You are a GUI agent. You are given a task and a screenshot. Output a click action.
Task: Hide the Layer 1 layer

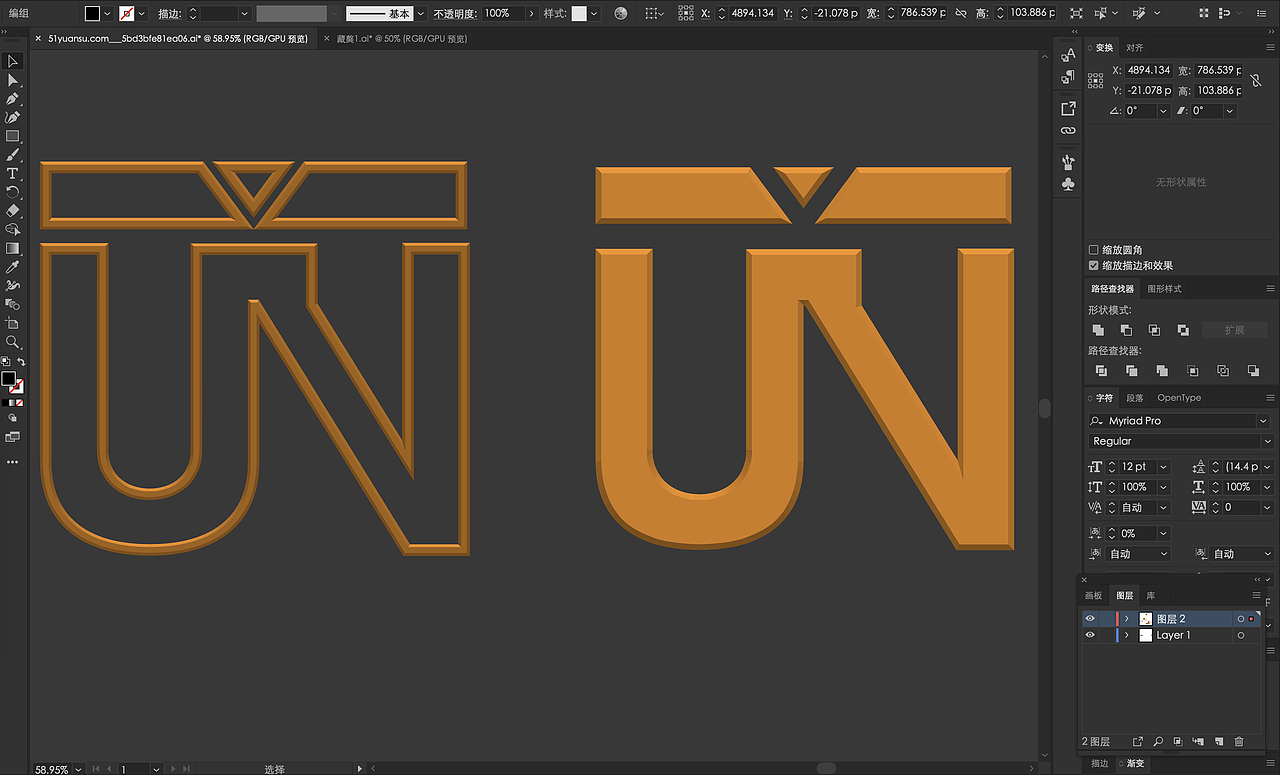pos(1090,635)
